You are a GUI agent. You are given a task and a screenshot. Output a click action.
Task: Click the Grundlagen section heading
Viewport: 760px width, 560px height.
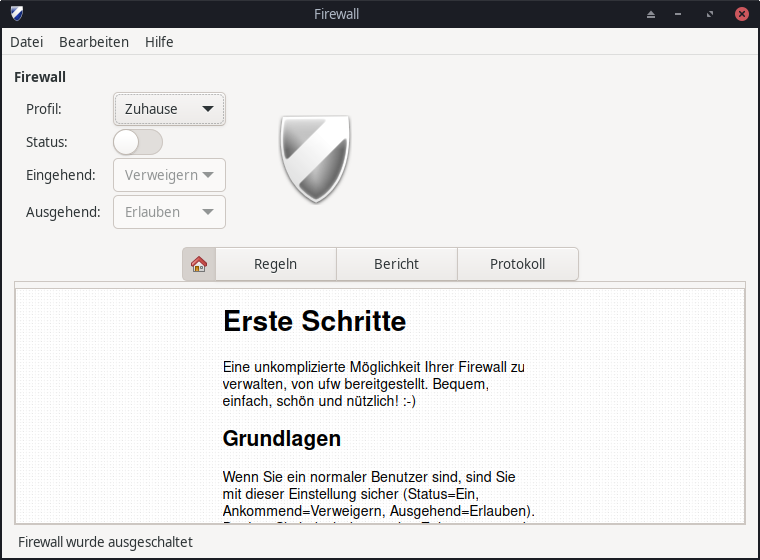point(281,438)
